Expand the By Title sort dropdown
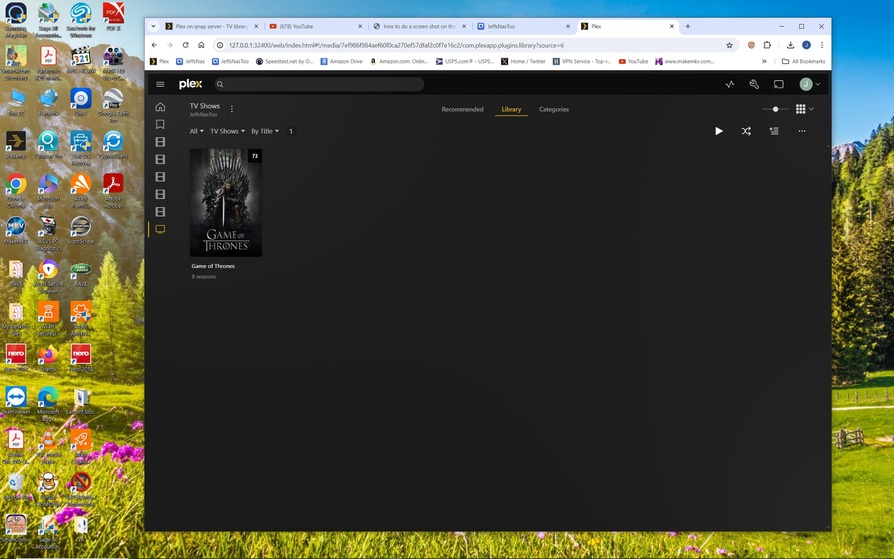The width and height of the screenshot is (894, 559). [x=265, y=131]
